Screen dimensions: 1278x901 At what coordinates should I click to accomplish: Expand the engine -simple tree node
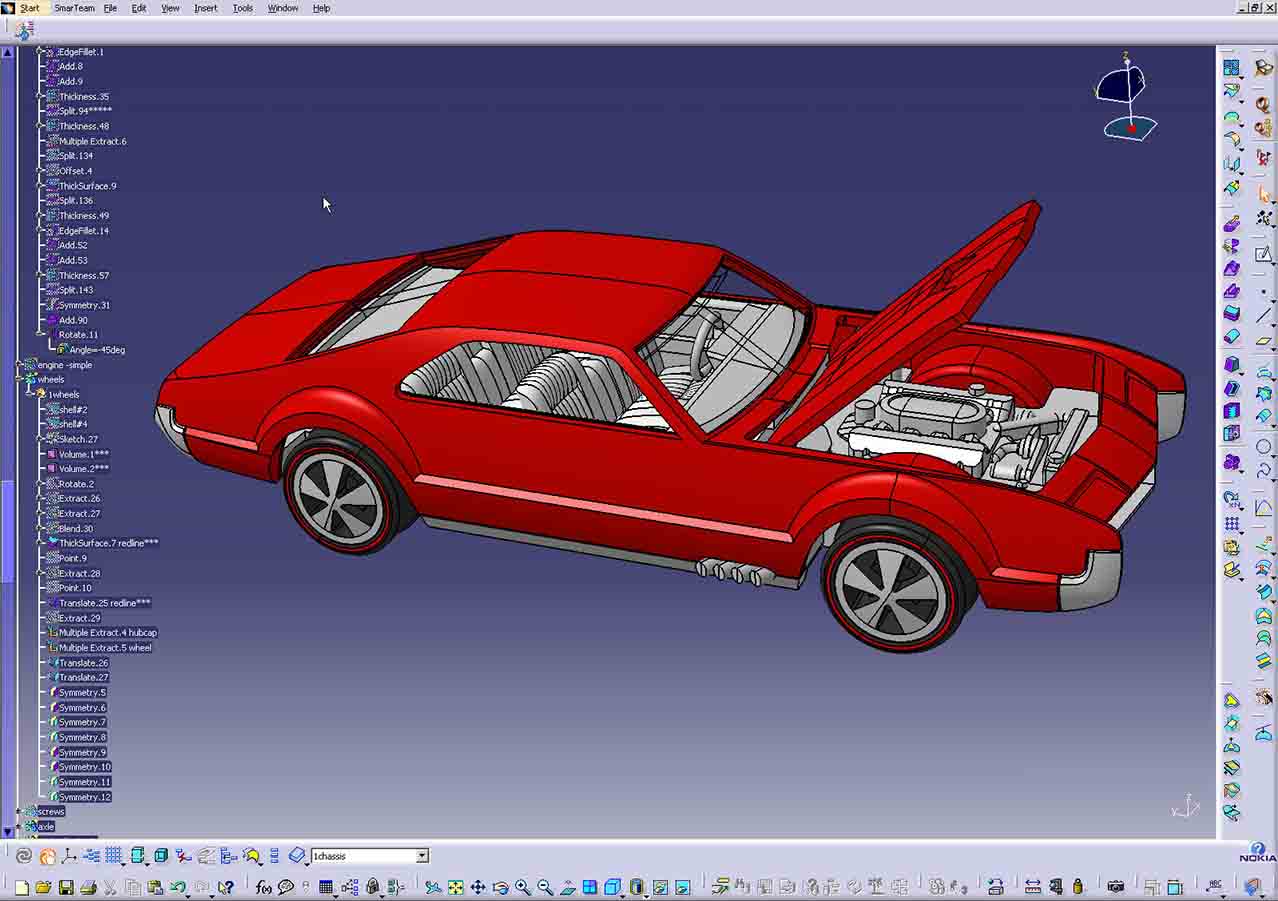18,366
